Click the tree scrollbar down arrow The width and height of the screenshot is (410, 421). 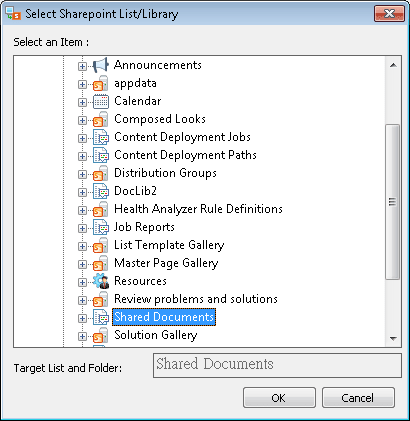coord(393,339)
